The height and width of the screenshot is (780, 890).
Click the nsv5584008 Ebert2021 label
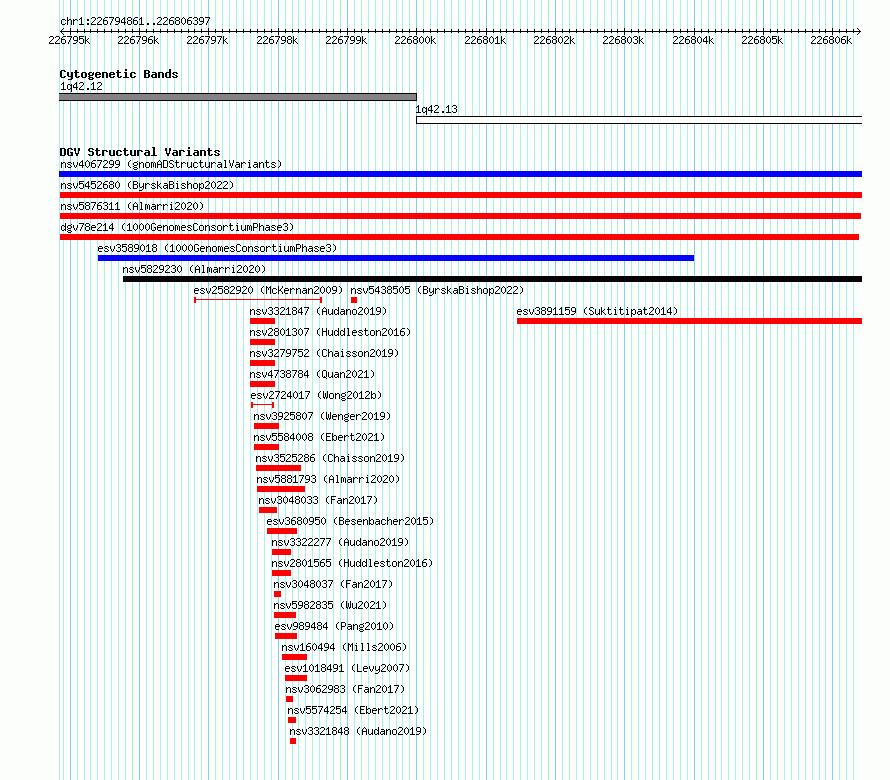319,437
